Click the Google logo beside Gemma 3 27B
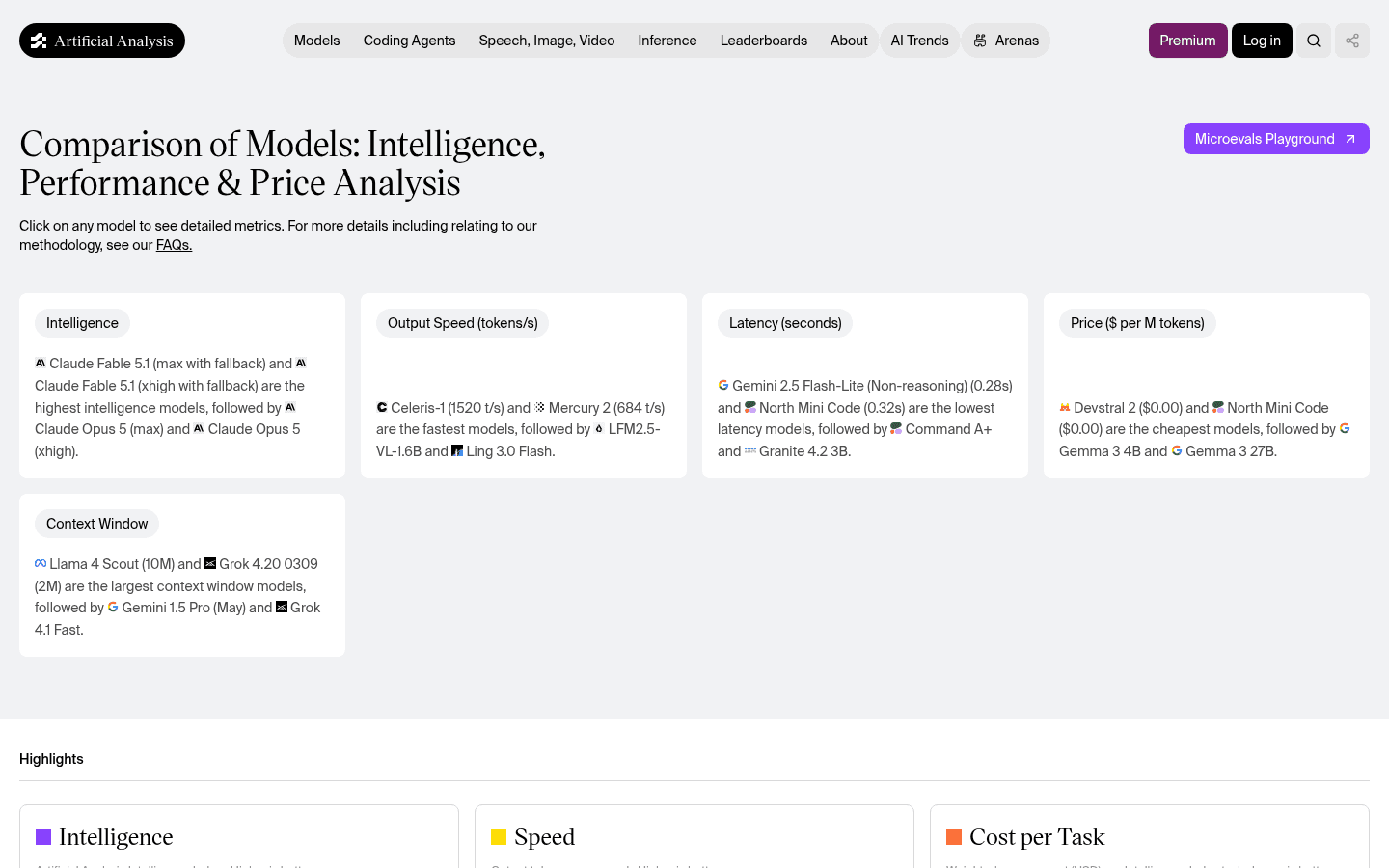 1177,451
